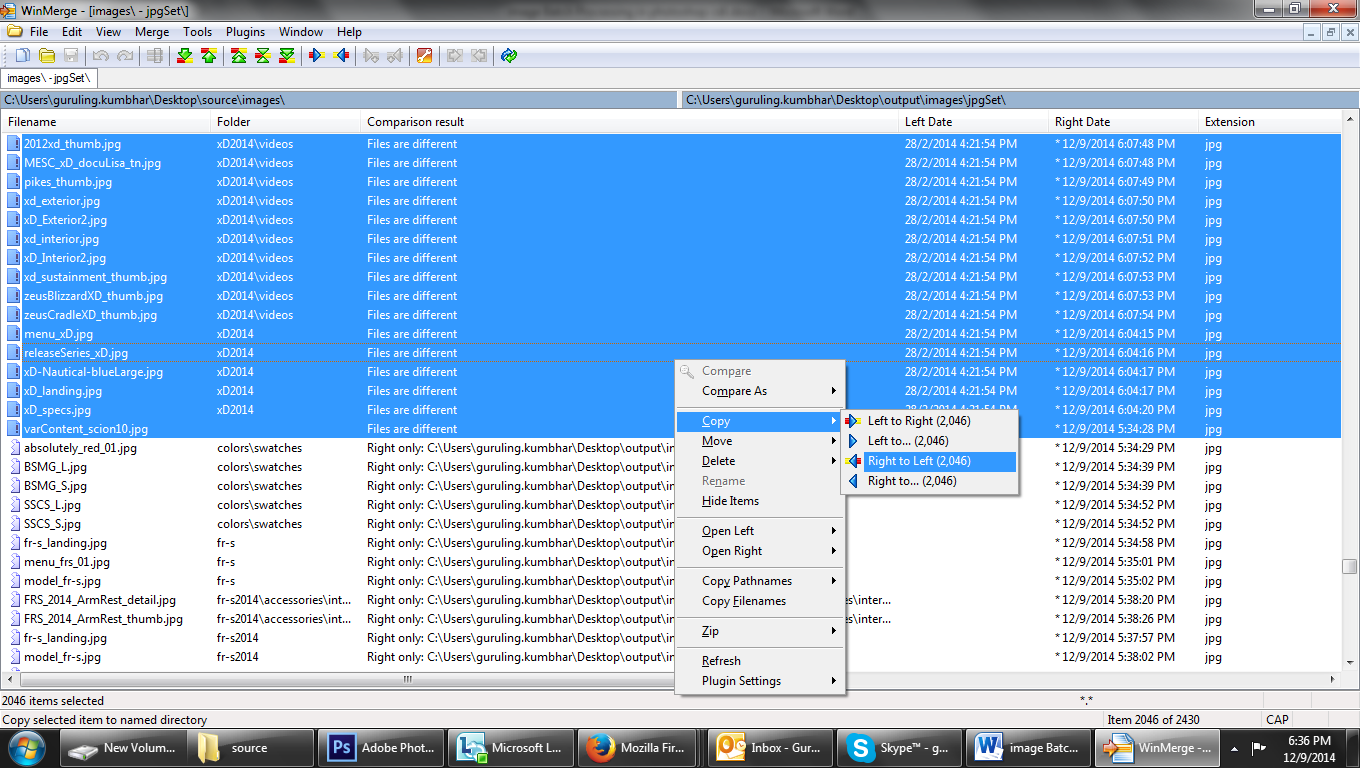Open Mozilla Firefox from the taskbar
The height and width of the screenshot is (768, 1360).
tap(637, 747)
